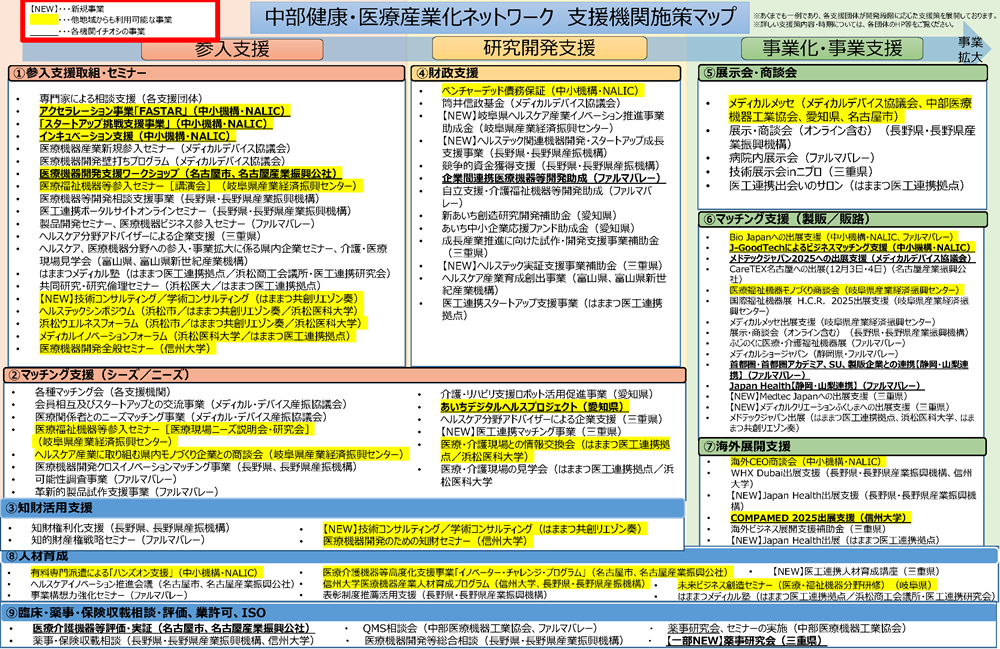Select 'あいち中小企業応援ファンド助成金（愛知県）'
The image size is (1000, 649).
538,228
